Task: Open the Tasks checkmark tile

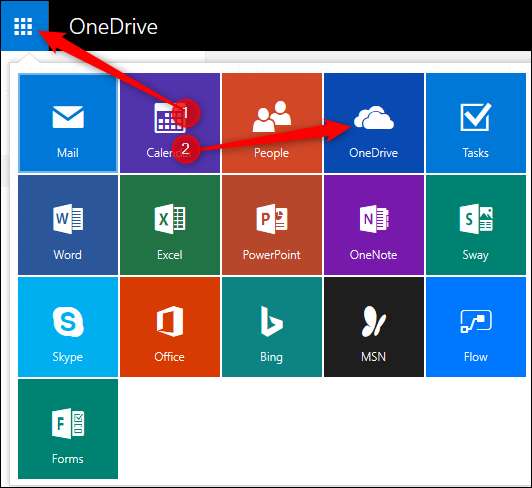Action: 476,123
